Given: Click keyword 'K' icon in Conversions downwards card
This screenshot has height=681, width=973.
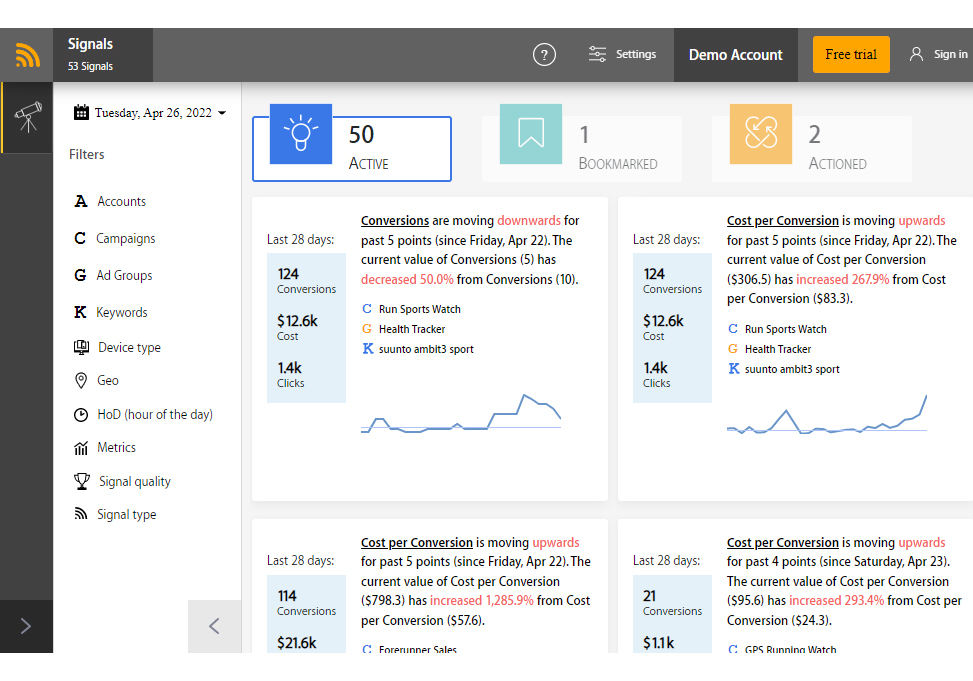Looking at the screenshot, I should click(x=367, y=349).
